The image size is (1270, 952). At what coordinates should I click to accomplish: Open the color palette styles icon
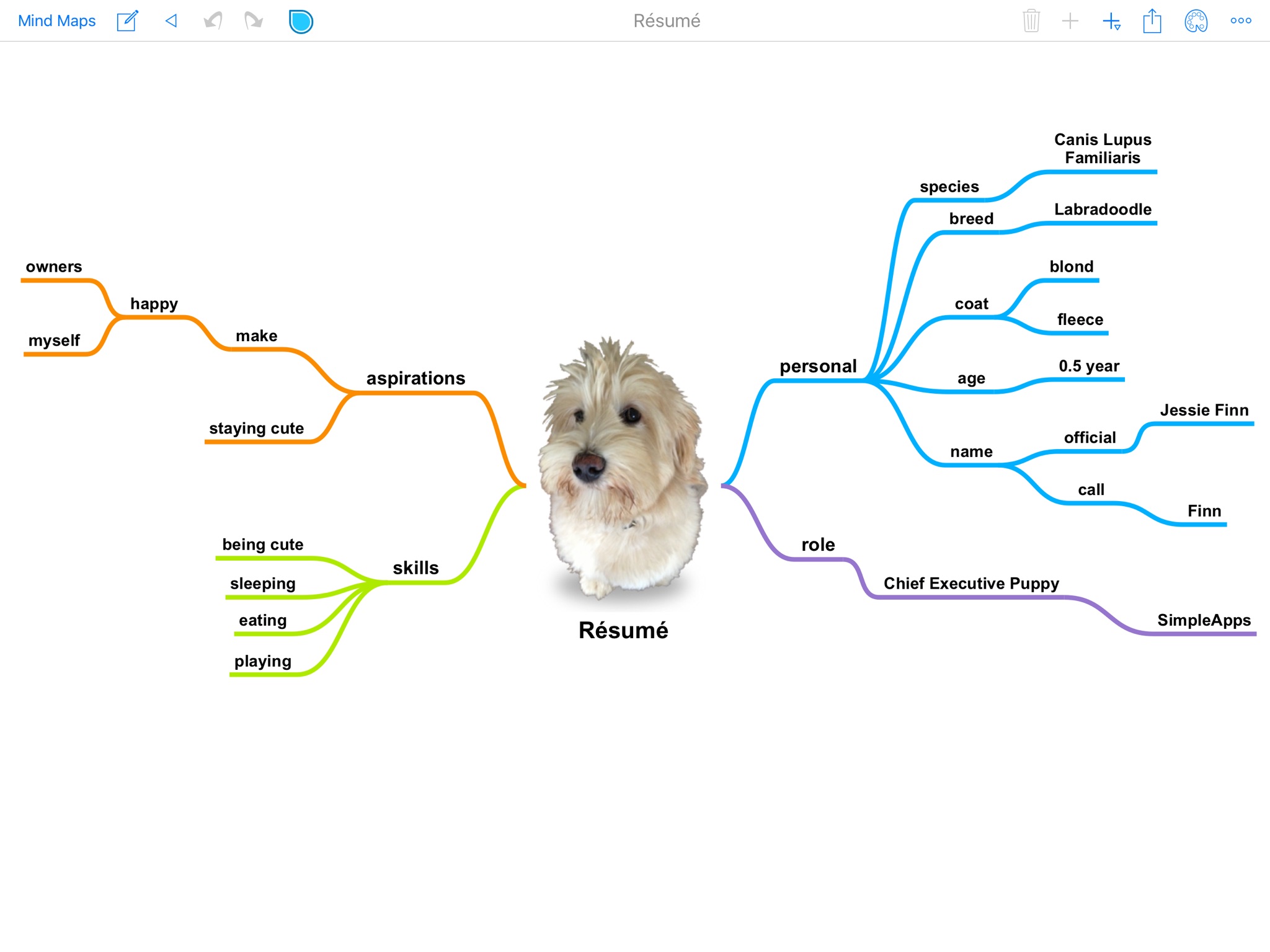click(x=1196, y=21)
